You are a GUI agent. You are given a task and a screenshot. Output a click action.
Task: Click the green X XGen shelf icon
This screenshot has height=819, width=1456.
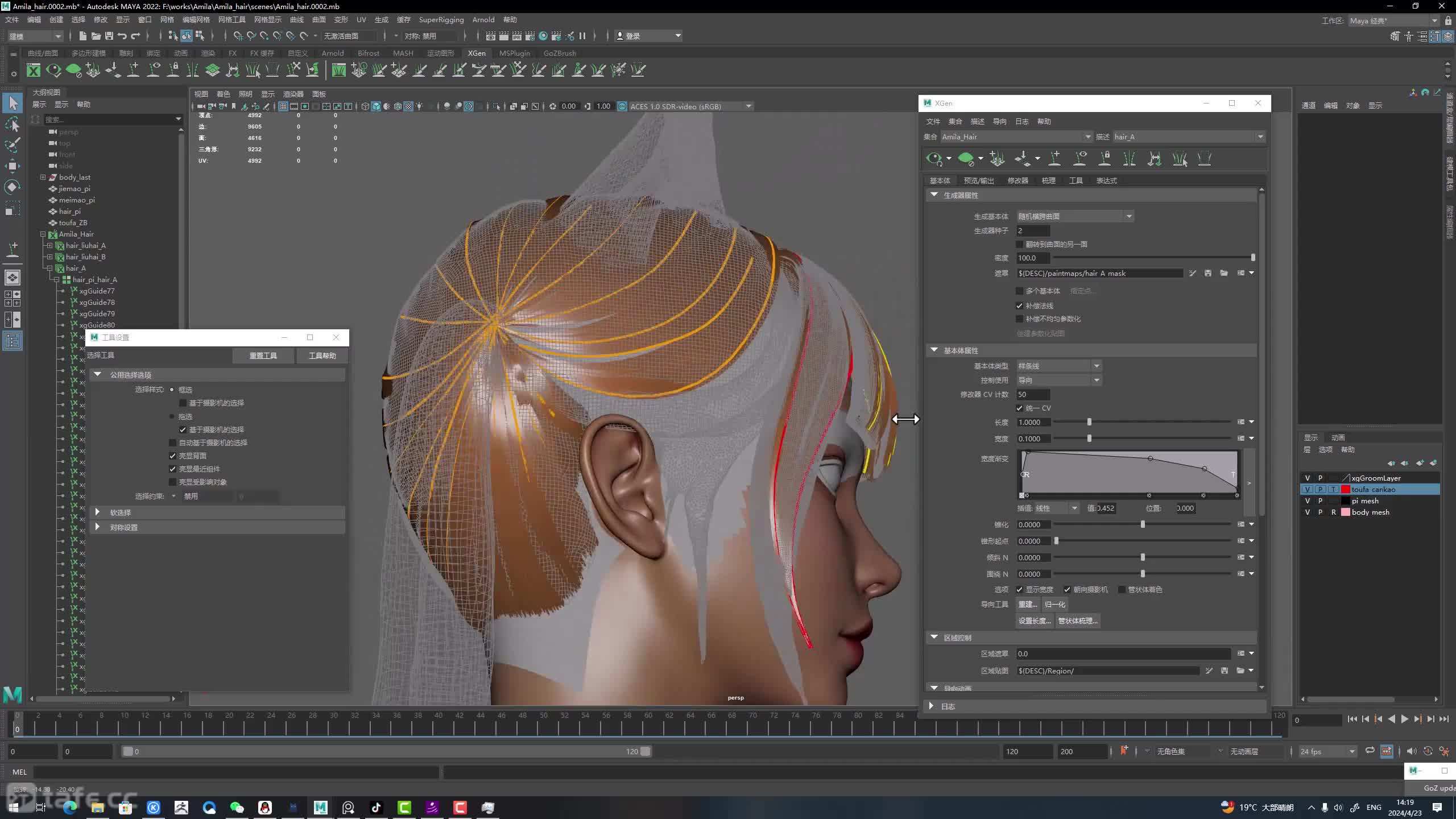(x=34, y=71)
